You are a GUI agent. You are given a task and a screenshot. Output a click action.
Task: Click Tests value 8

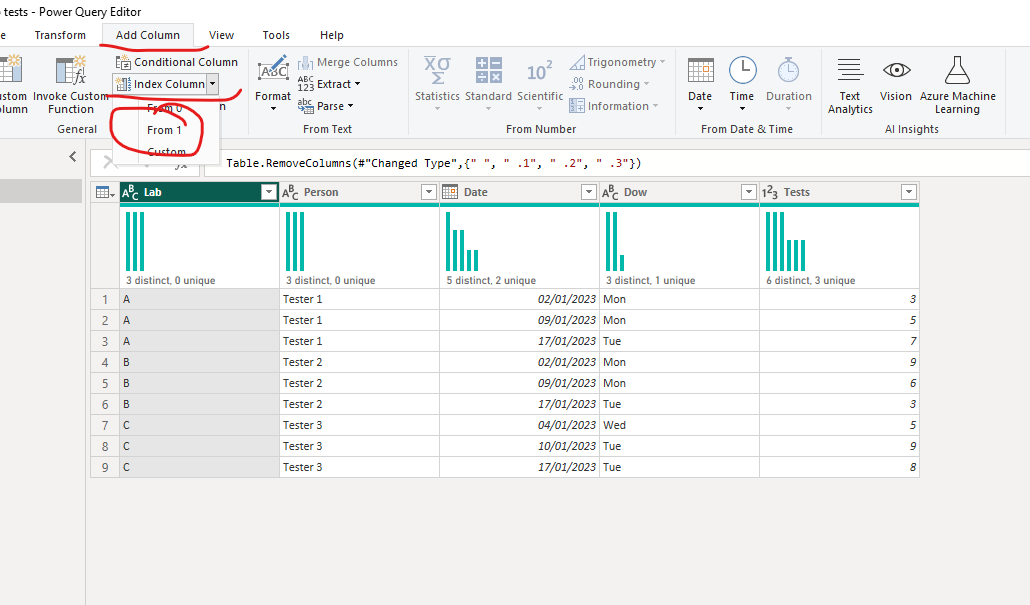[840, 467]
